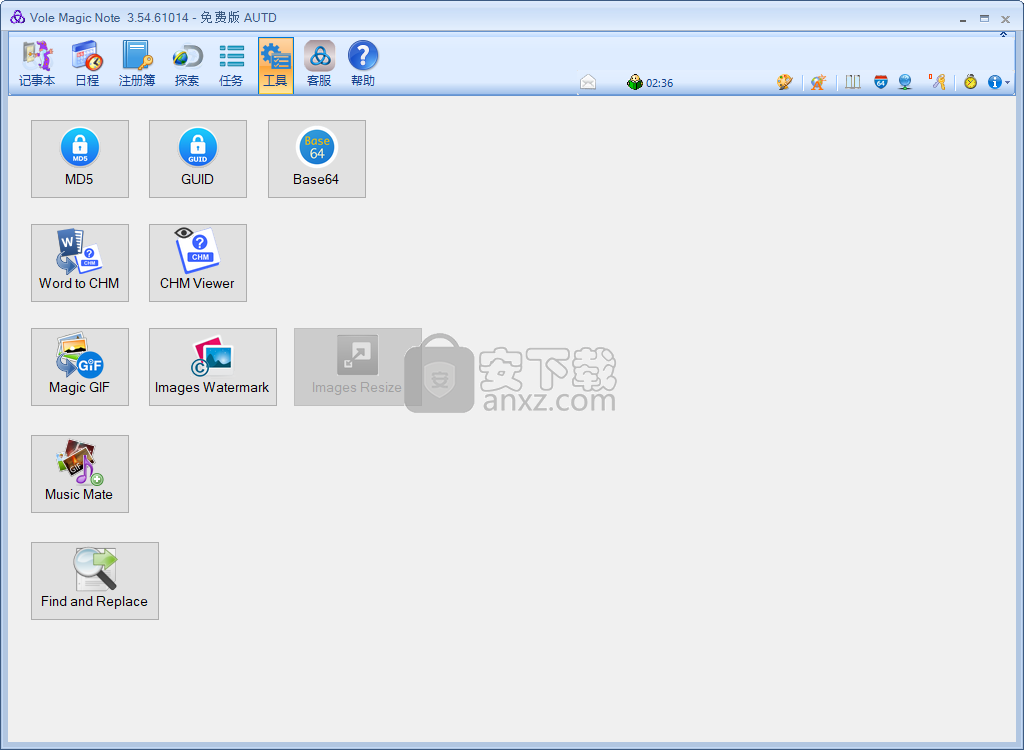Viewport: 1024px width, 750px height.
Task: Click the blue globe network icon
Action: (x=905, y=82)
